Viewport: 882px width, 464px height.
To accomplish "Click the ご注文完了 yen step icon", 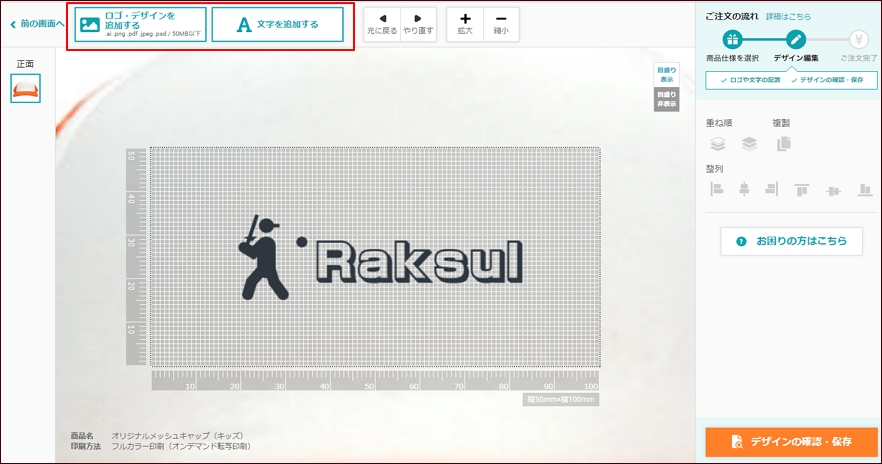I will pos(858,39).
